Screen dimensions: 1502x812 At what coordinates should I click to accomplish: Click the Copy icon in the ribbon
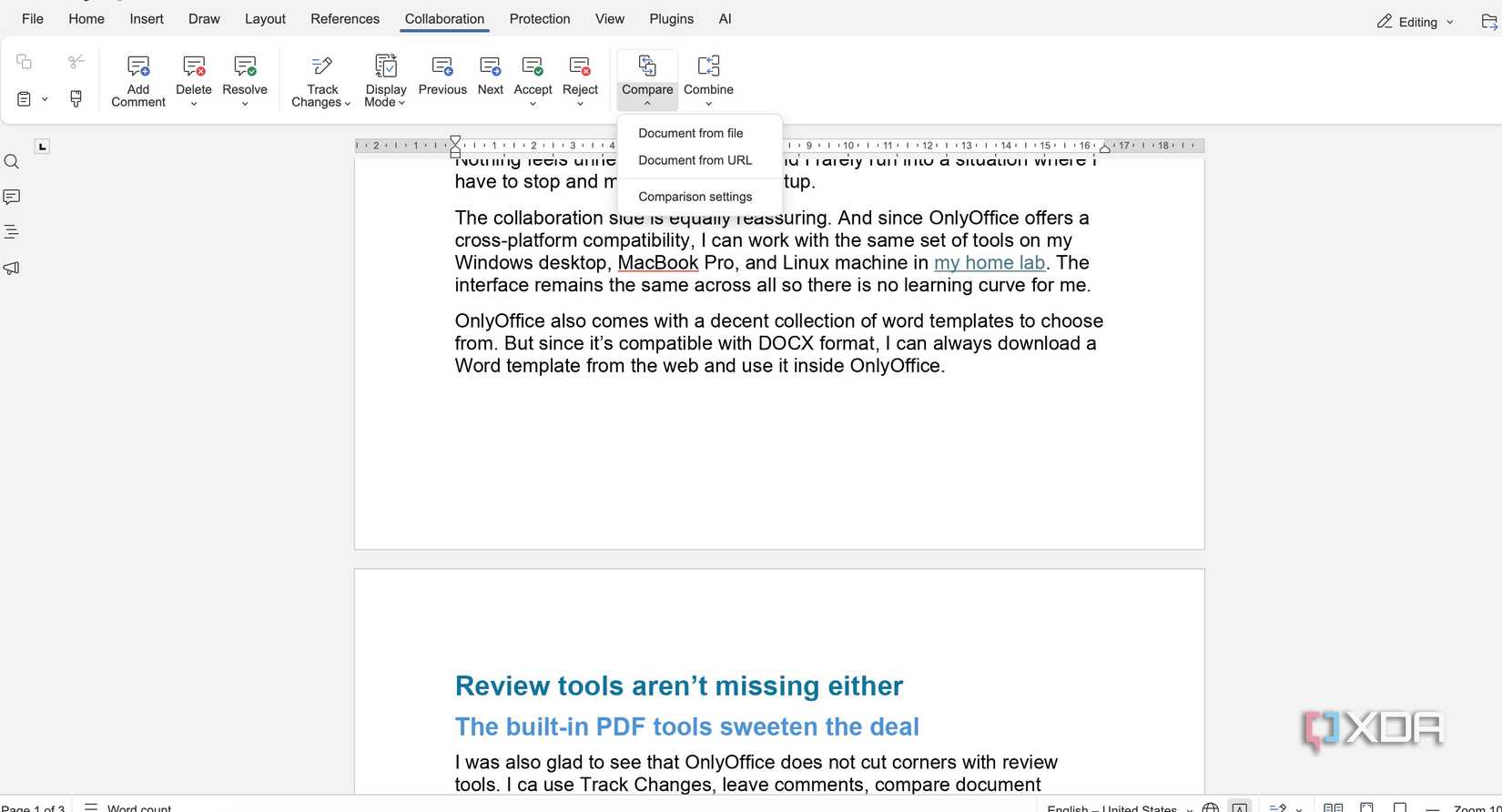coord(25,62)
